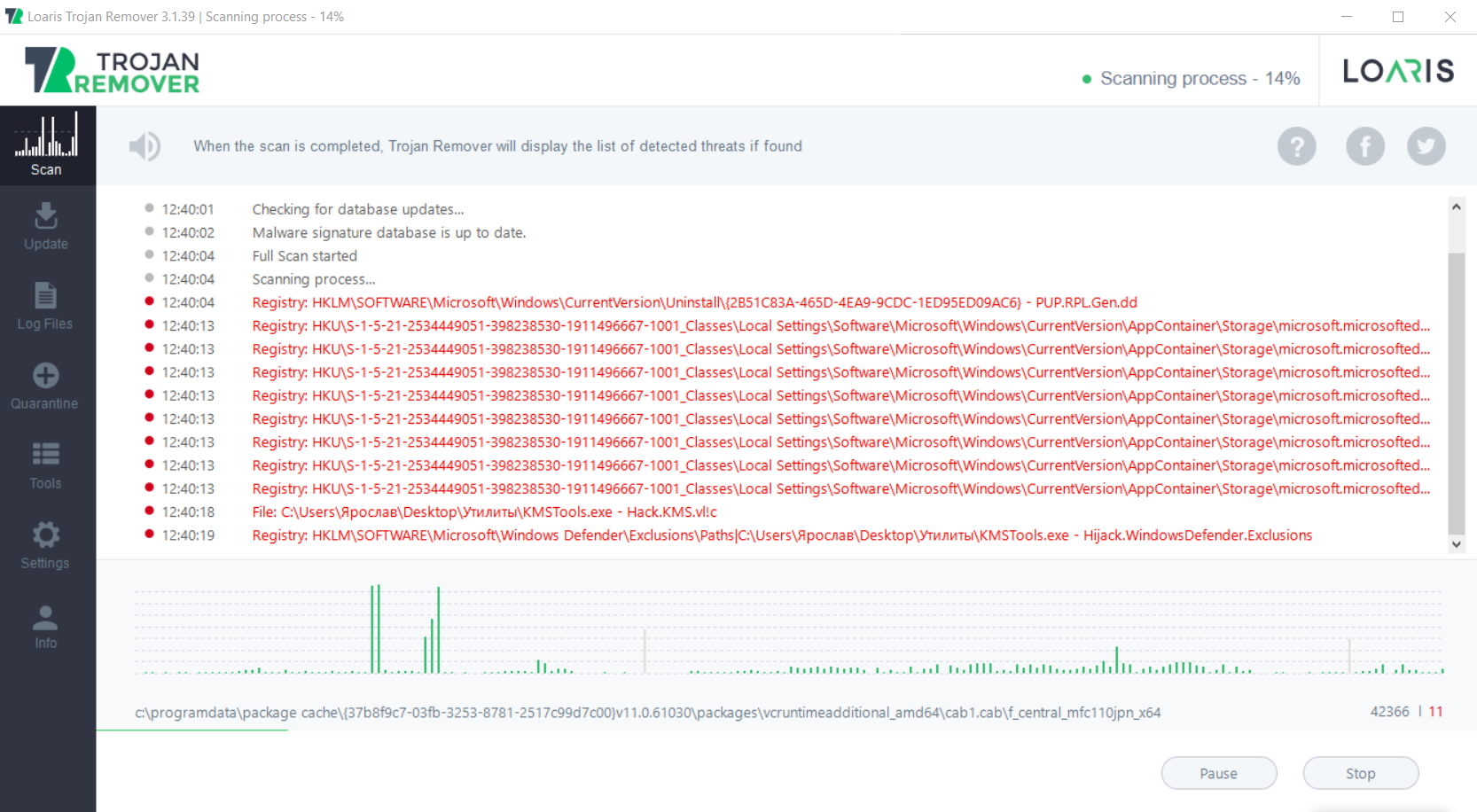Viewport: 1477px width, 812px height.
Task: Select the PUP.RPL.Gen.dd registry entry
Action: [x=694, y=302]
